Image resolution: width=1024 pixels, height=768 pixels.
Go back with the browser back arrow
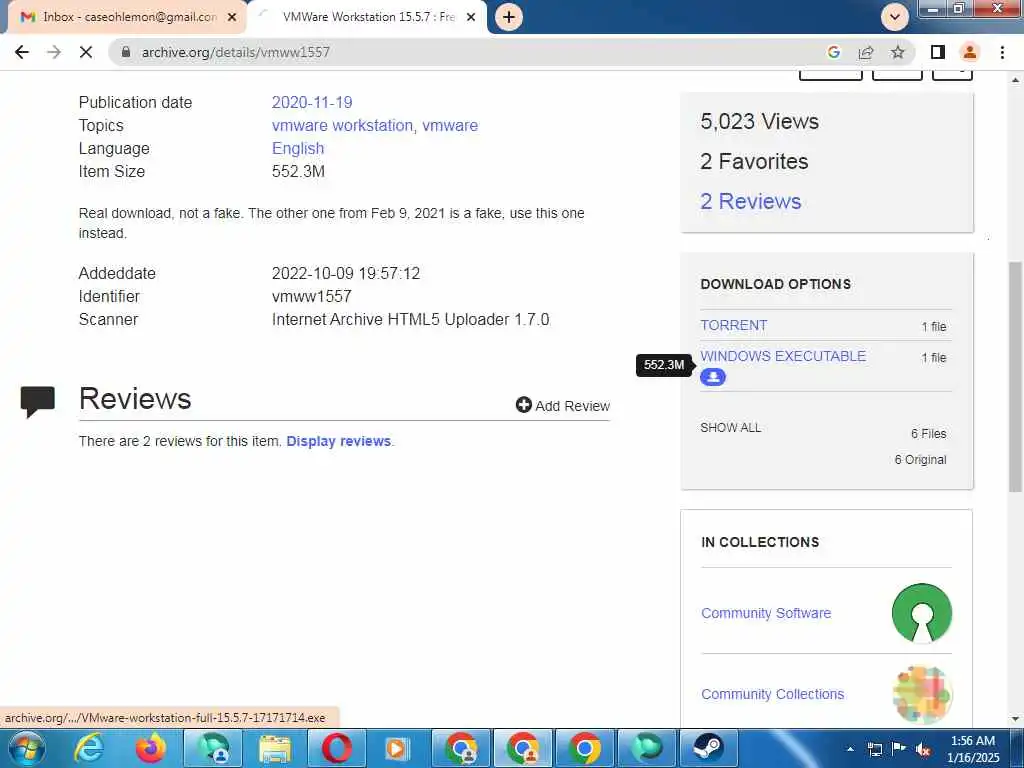pos(22,52)
